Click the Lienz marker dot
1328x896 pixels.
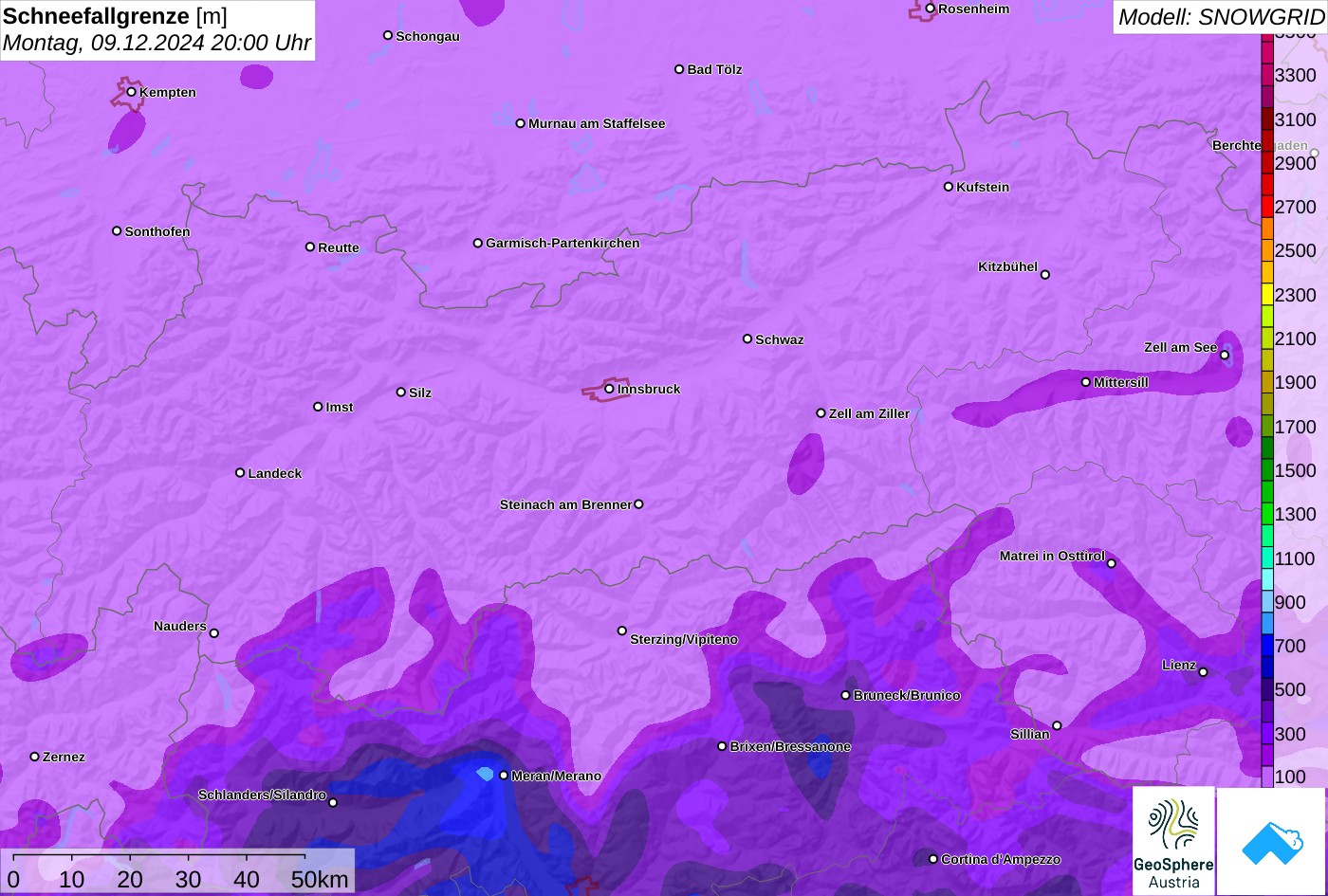[x=1203, y=672]
